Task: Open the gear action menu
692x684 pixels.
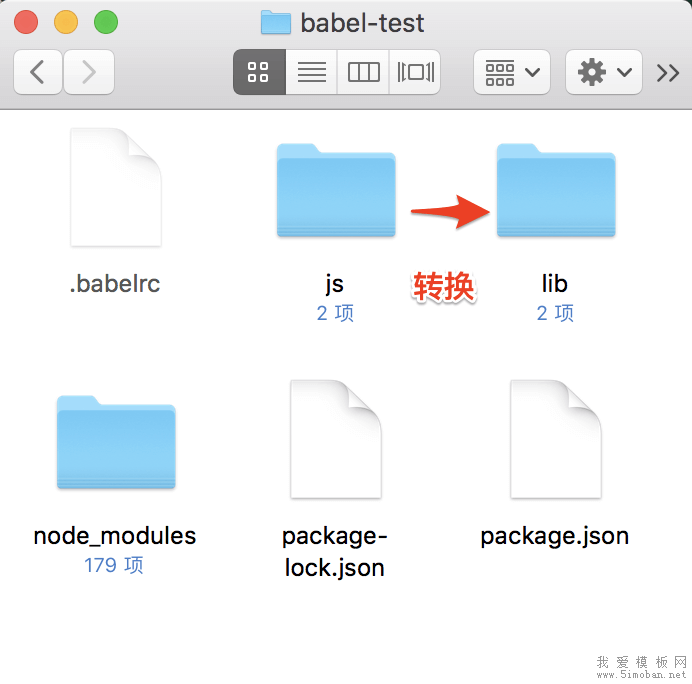Action: (x=604, y=72)
